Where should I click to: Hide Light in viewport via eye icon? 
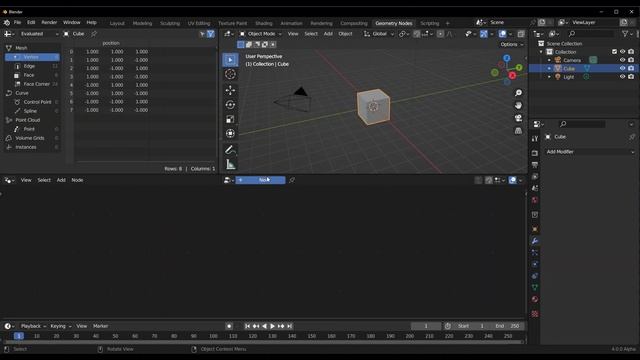tap(622, 77)
